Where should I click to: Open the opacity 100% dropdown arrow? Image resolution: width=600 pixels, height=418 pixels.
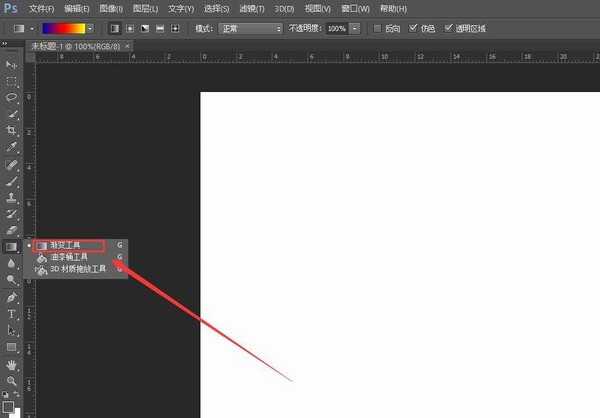click(355, 28)
